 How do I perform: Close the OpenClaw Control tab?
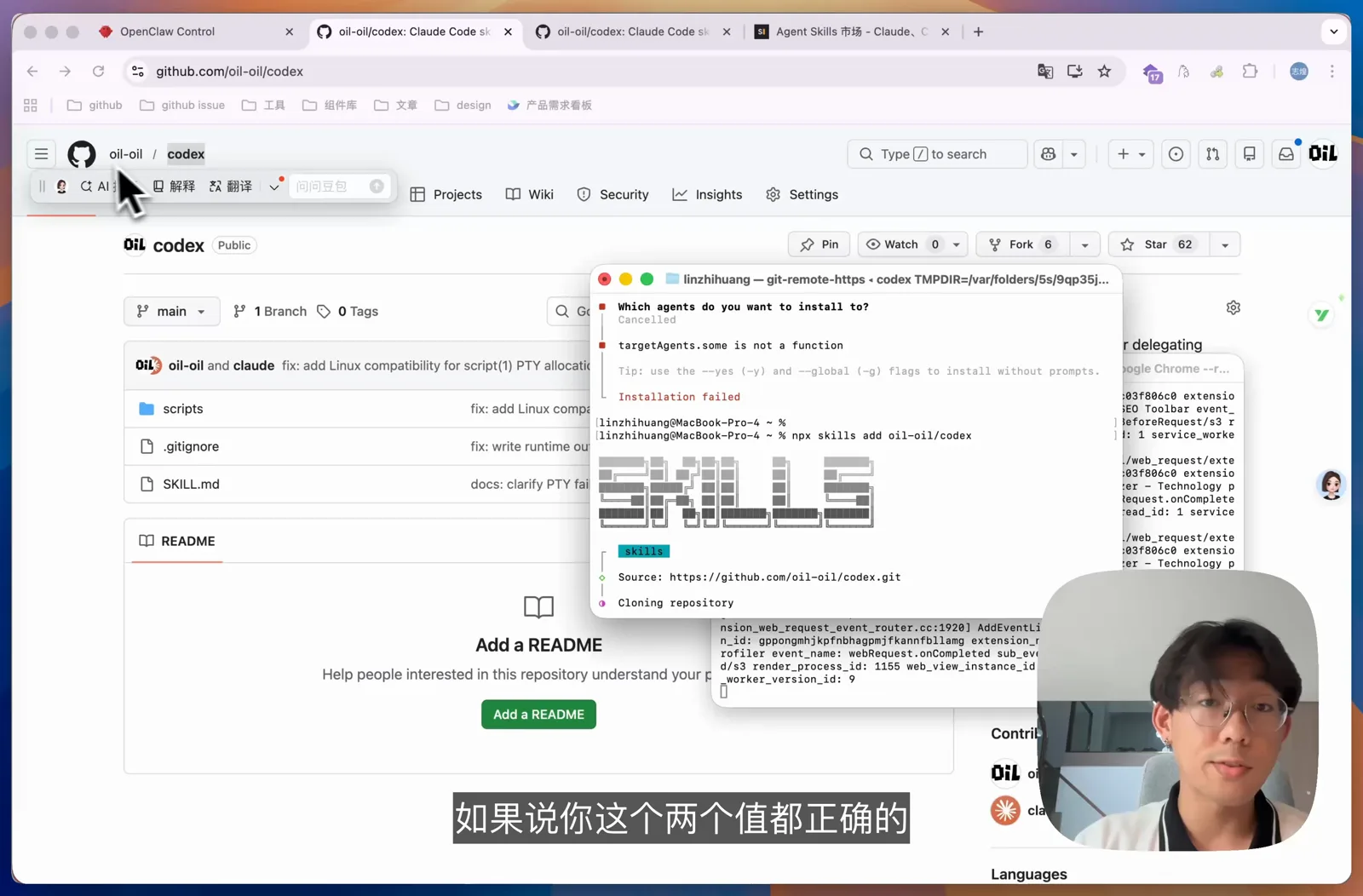290,32
